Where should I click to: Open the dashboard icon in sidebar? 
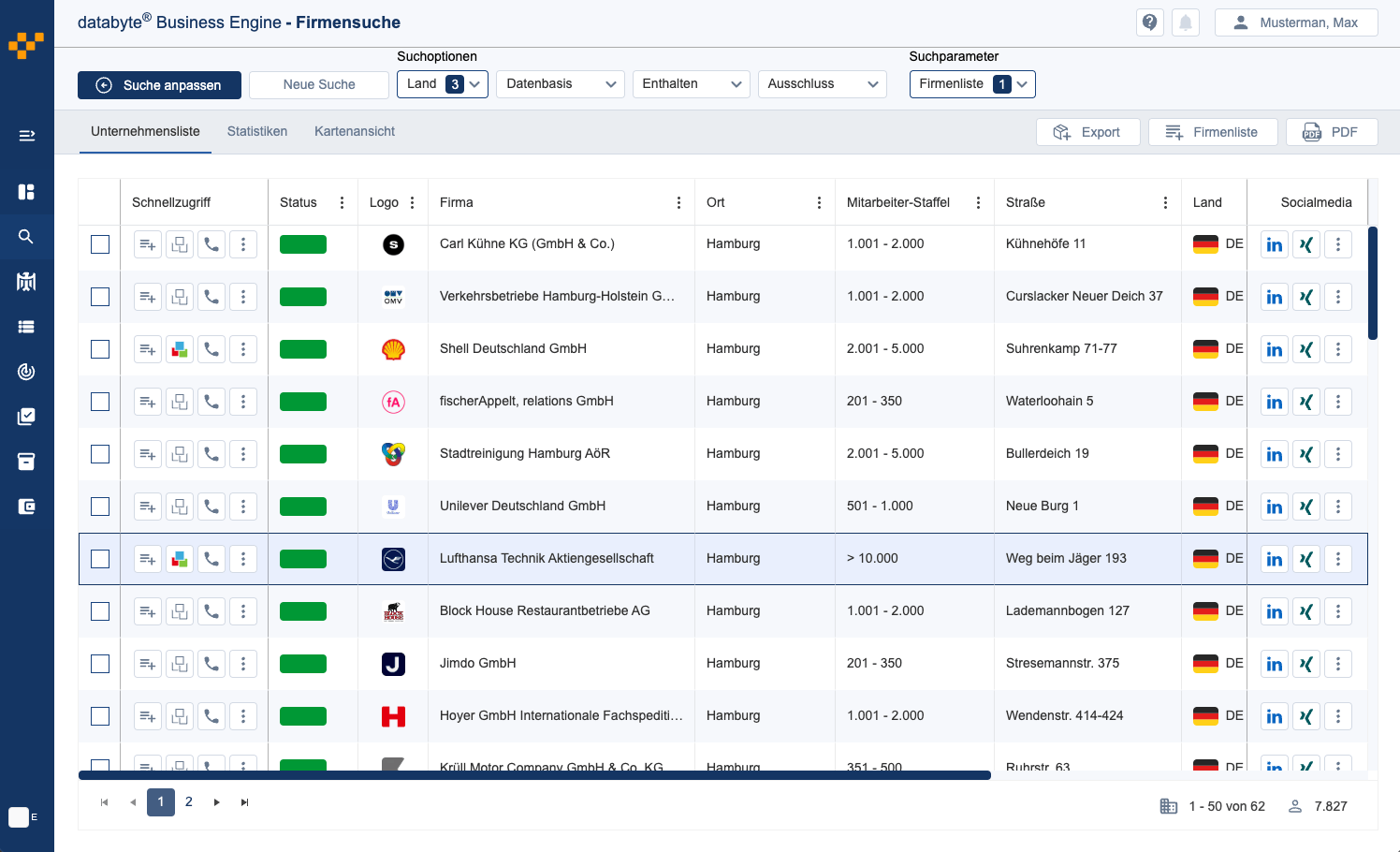click(26, 192)
